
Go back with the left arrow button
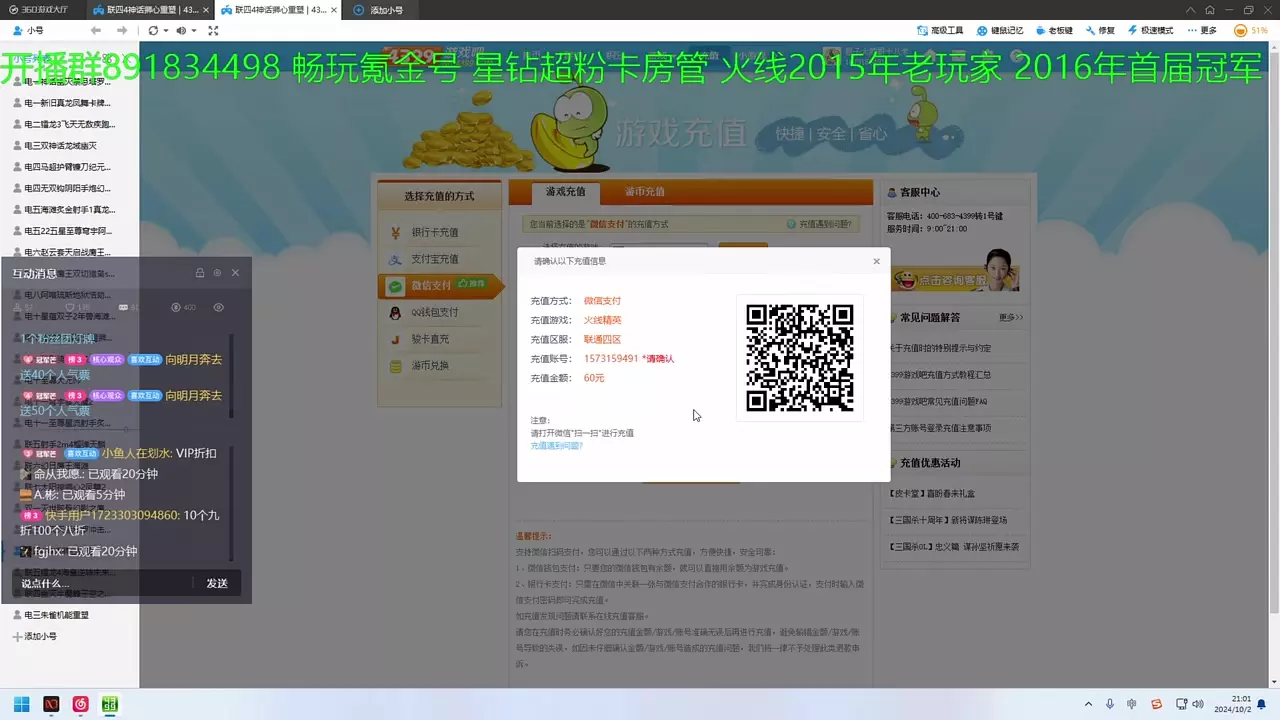pos(96,30)
